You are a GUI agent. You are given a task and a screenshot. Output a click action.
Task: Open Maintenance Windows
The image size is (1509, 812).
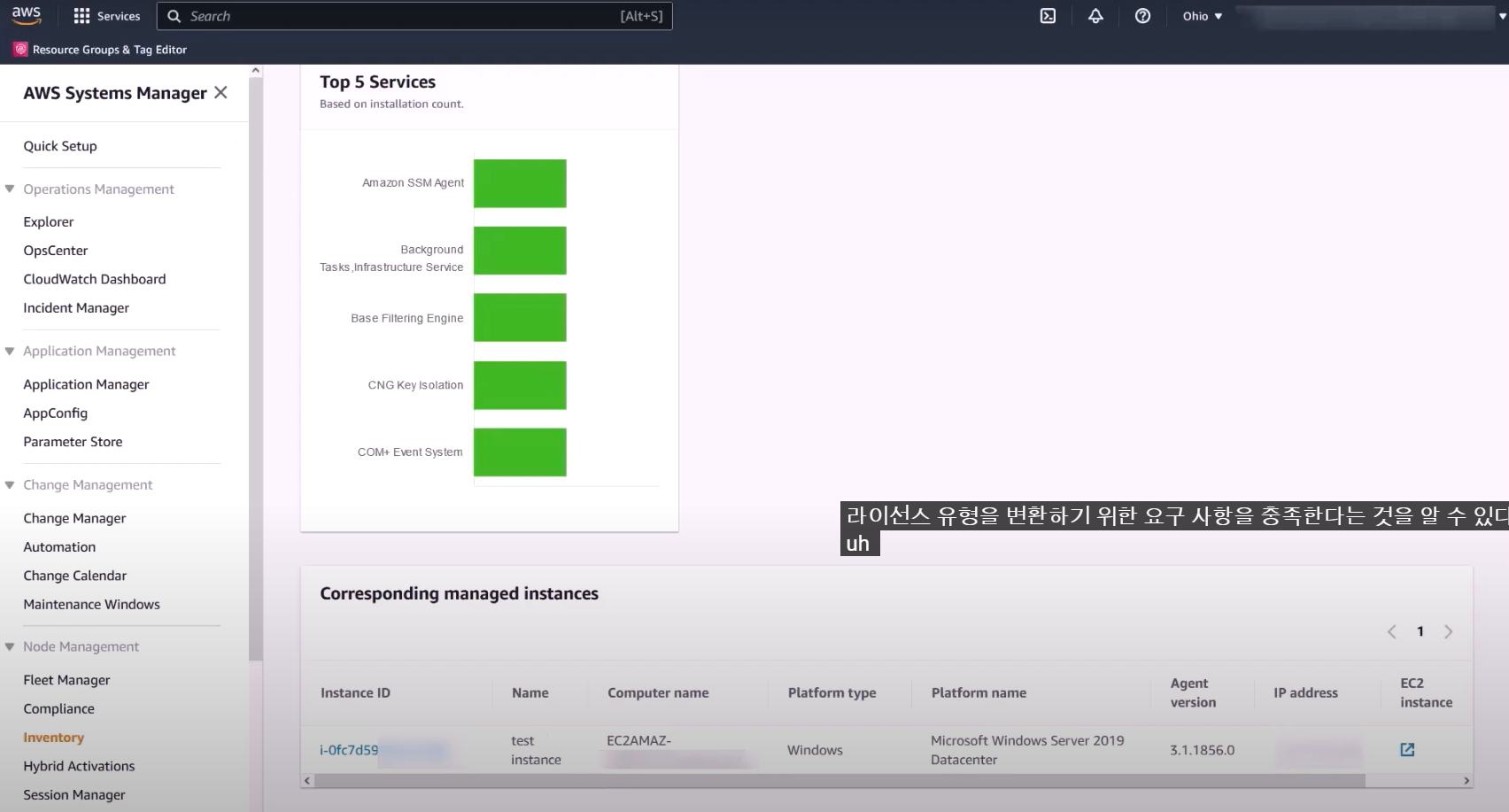(92, 605)
